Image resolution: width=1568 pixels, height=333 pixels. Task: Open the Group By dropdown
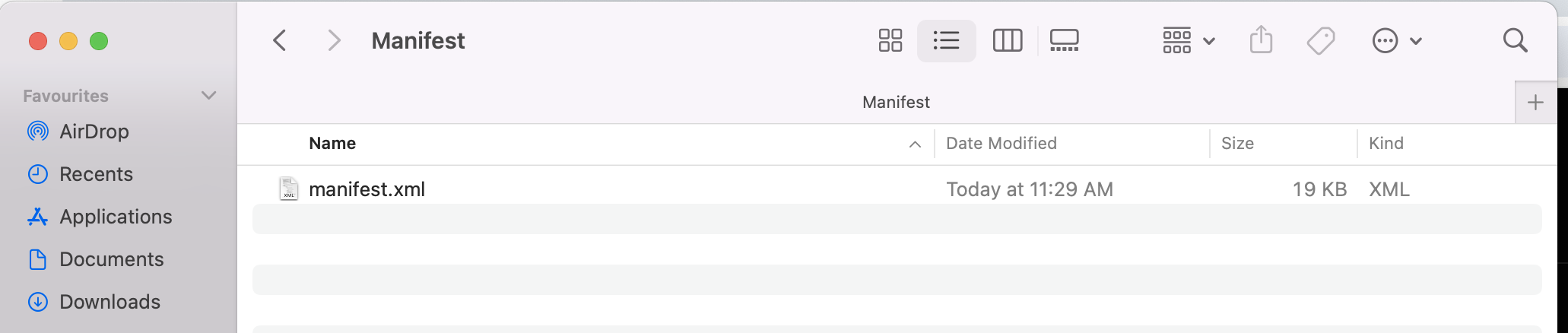coord(1188,40)
